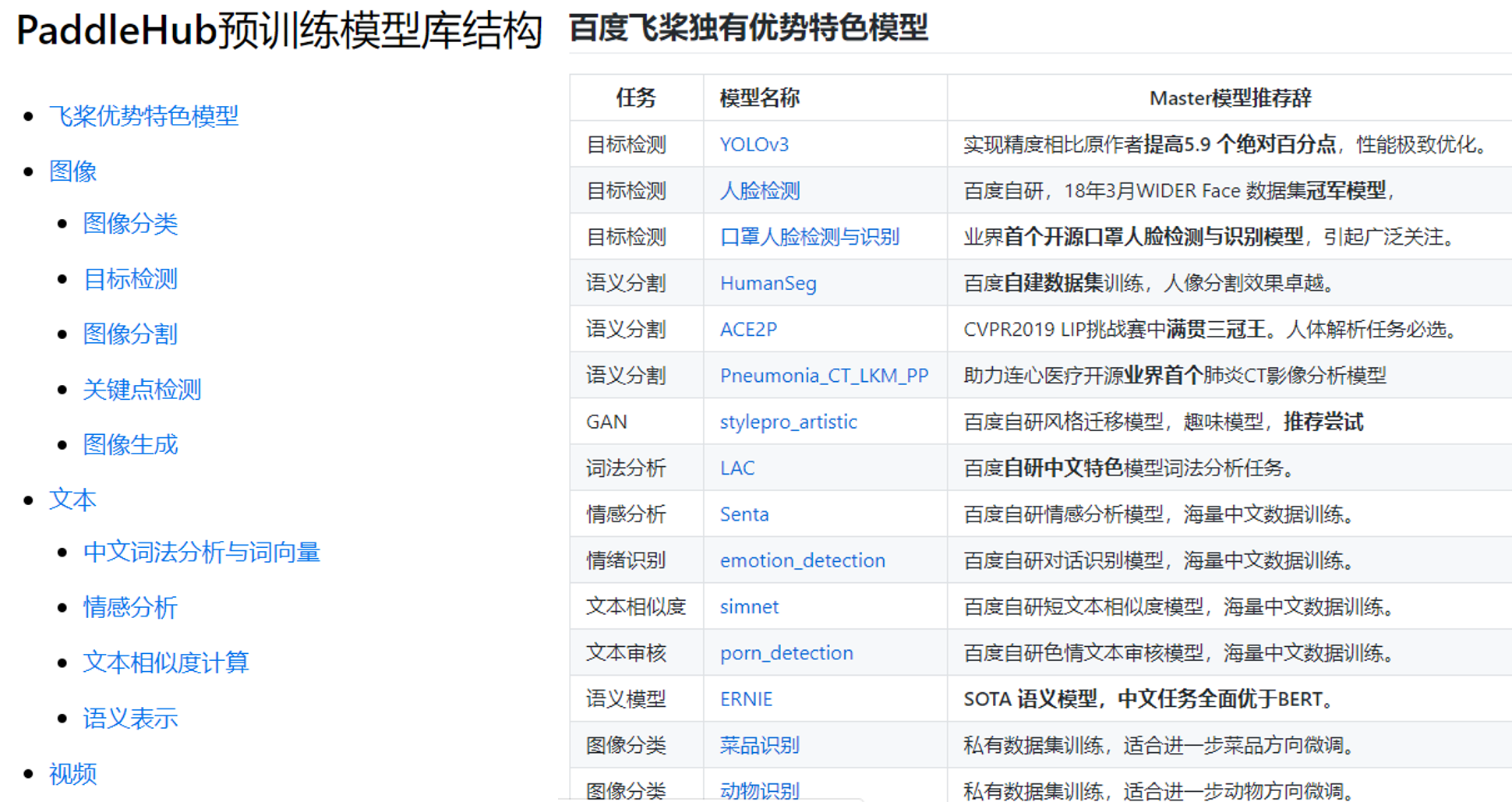The height and width of the screenshot is (802, 1512).
Task: Click the 人脸检测 row WIDER Face description
Action: (1181, 191)
